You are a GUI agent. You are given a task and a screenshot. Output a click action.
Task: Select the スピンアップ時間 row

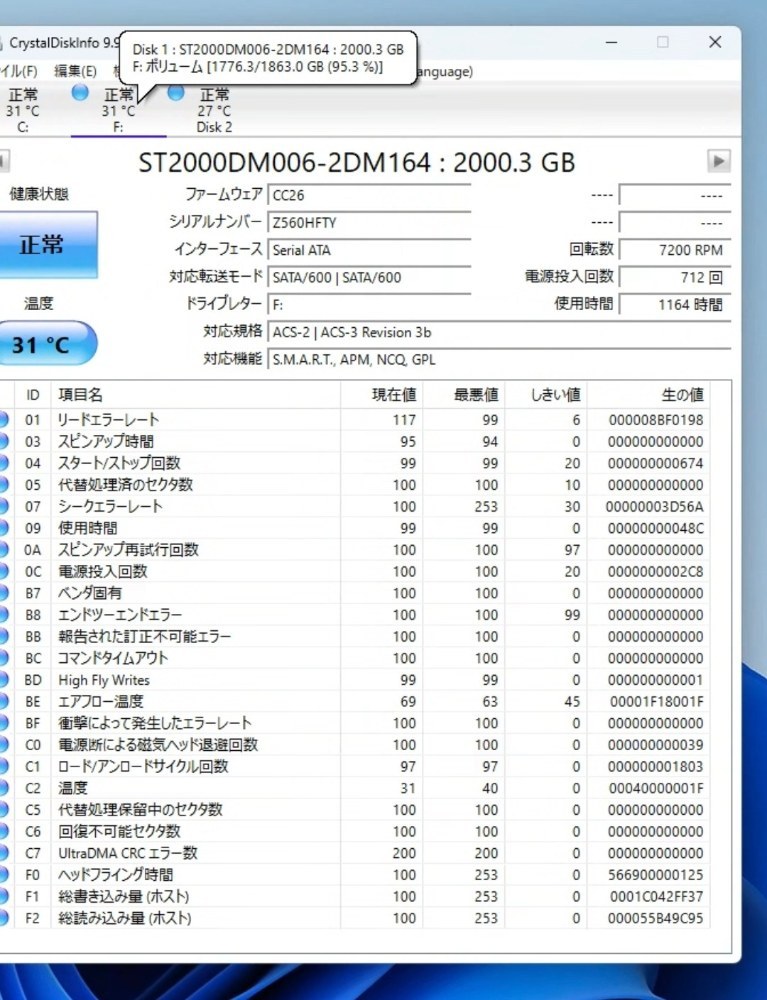point(354,441)
